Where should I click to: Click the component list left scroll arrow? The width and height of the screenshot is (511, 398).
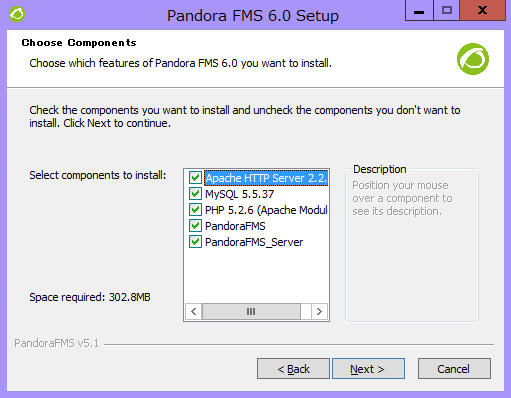tap(194, 311)
